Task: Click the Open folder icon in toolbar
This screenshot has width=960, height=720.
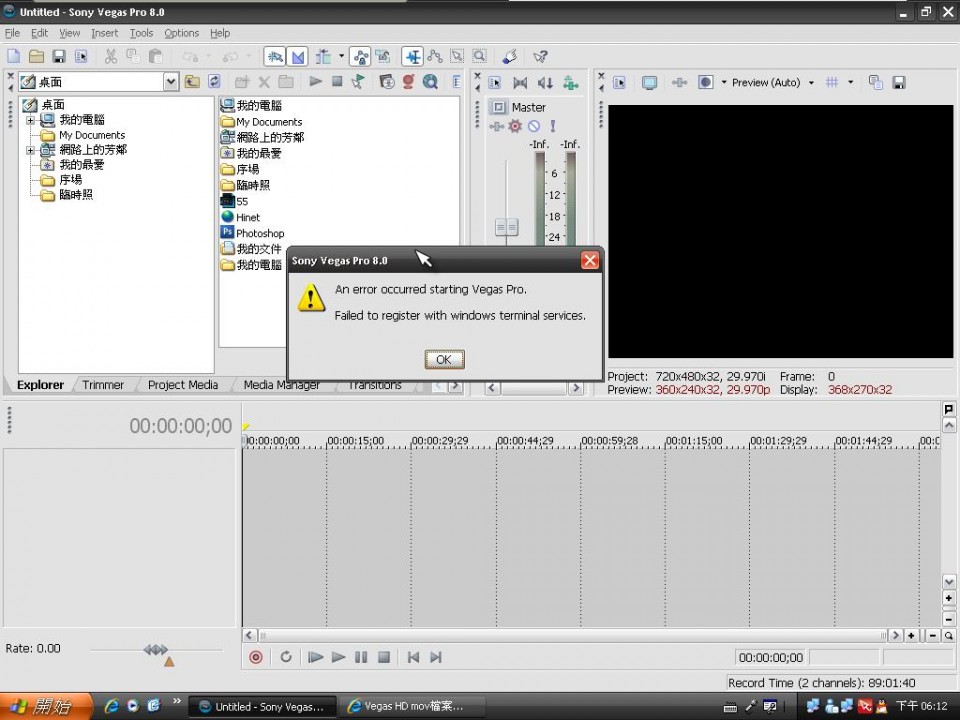Action: point(36,57)
